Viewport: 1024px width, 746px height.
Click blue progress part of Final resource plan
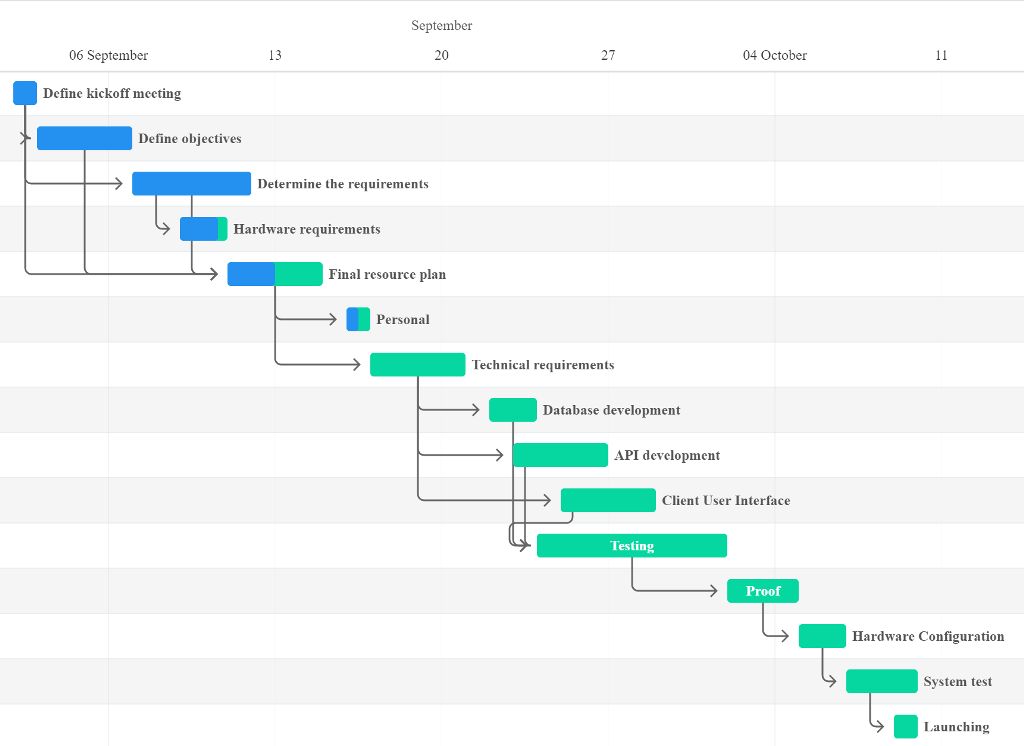251,274
